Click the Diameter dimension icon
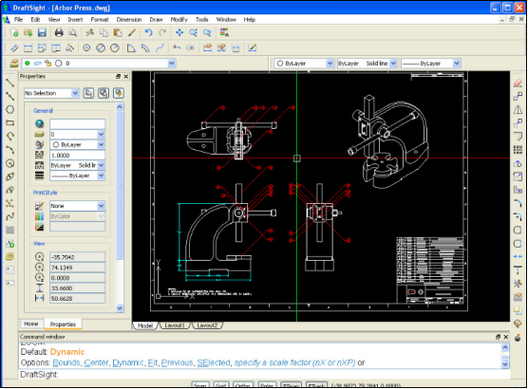The width and height of the screenshot is (528, 389). [101, 48]
